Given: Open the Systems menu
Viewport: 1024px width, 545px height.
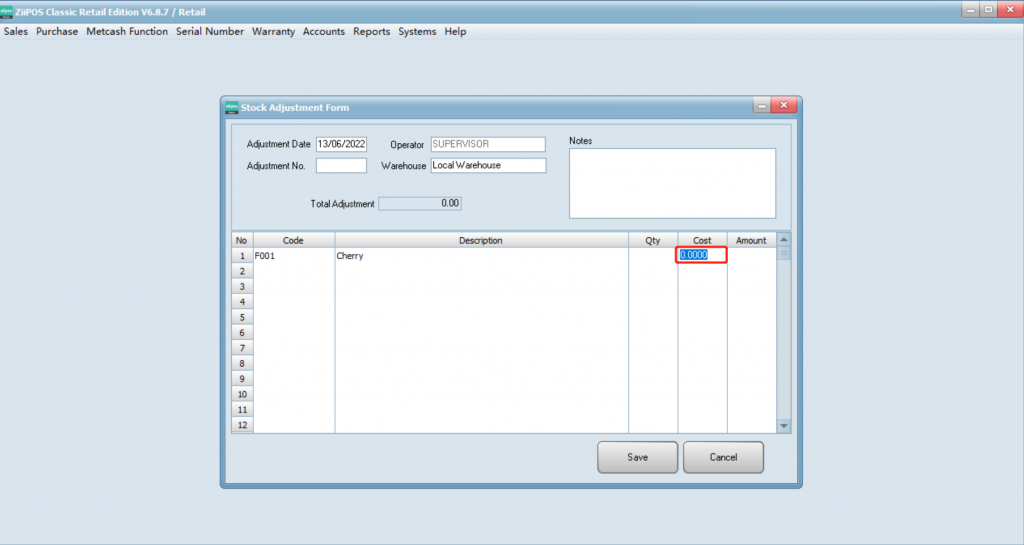Looking at the screenshot, I should coord(417,31).
